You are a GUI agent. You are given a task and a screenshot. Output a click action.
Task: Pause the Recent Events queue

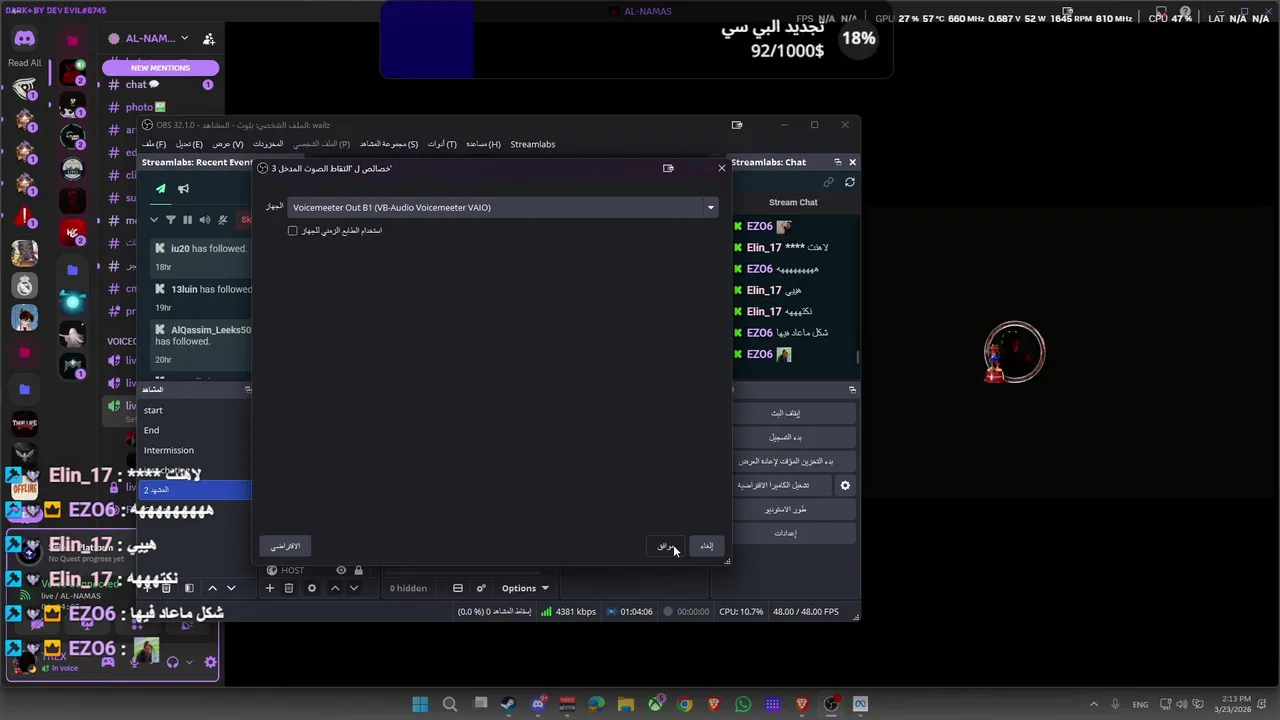point(187,220)
